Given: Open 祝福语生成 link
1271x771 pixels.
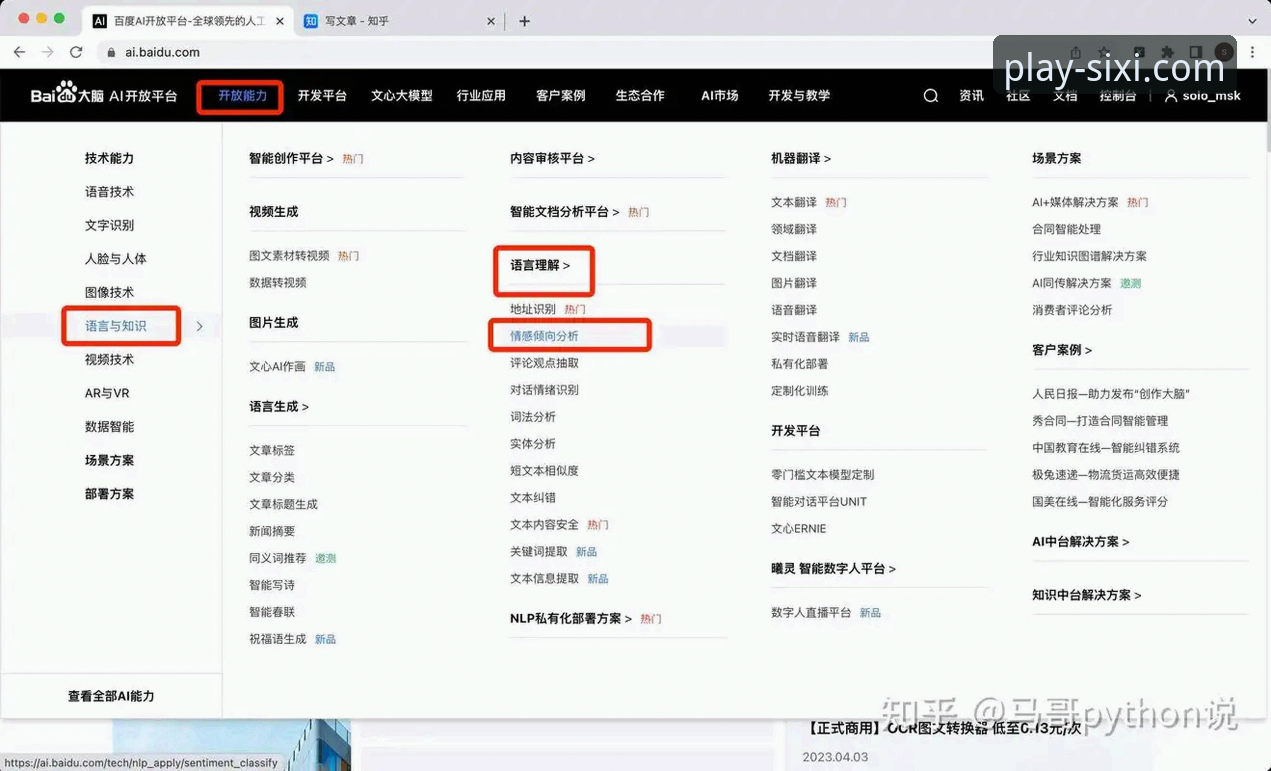Looking at the screenshot, I should (x=278, y=639).
